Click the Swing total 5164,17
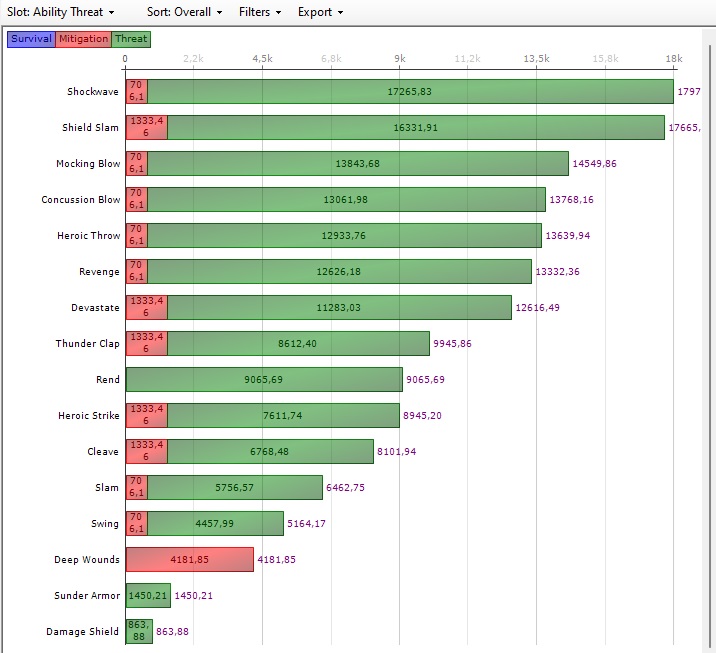Viewport: 716px width, 653px height. click(306, 524)
